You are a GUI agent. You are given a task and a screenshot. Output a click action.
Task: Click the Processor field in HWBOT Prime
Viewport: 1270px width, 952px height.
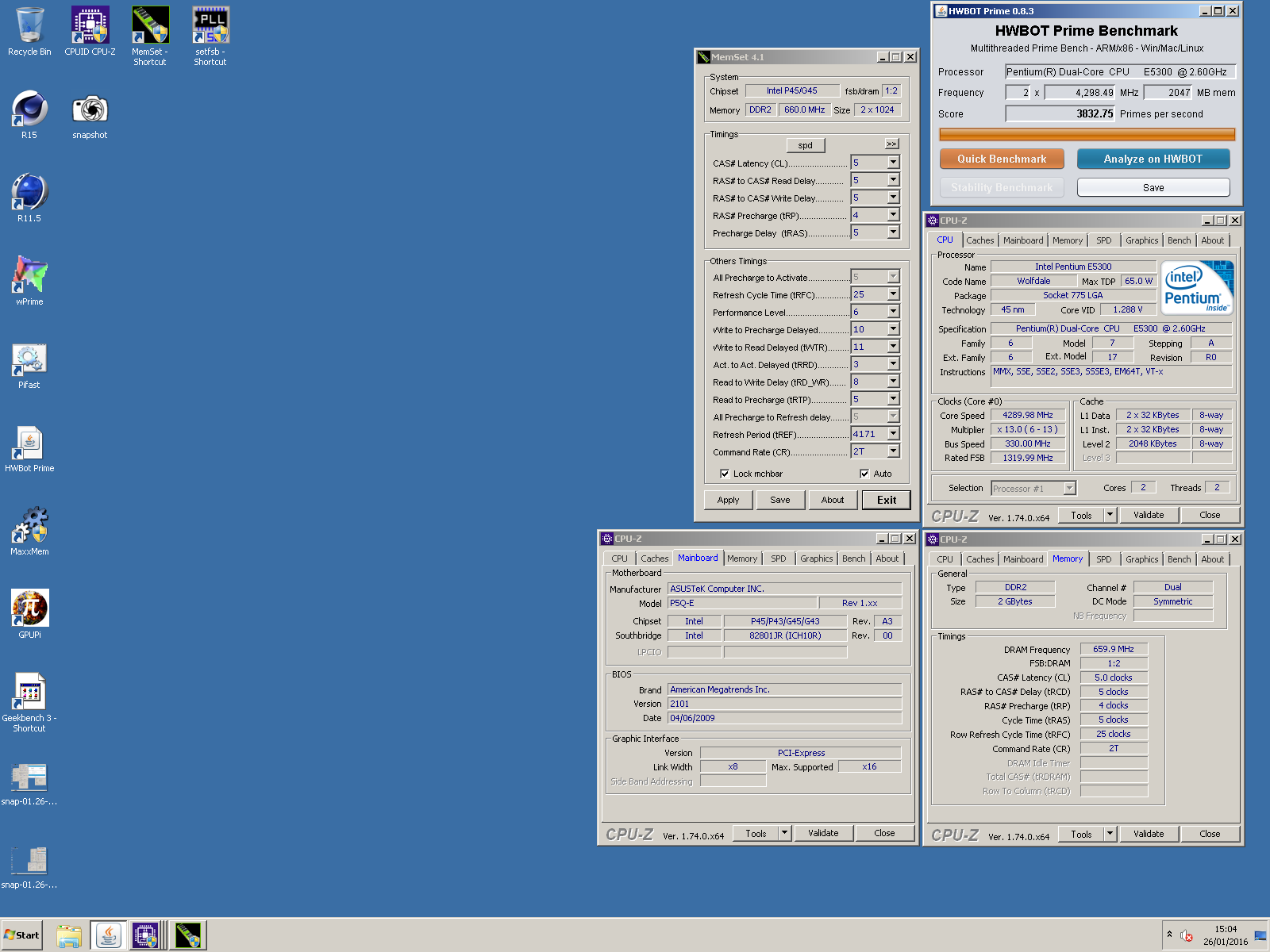pyautogui.click(x=1120, y=72)
